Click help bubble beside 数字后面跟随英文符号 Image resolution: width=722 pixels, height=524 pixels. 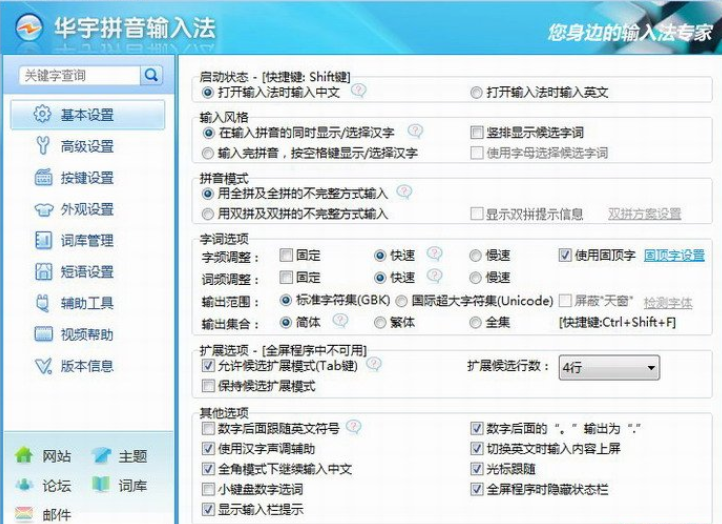(353, 427)
